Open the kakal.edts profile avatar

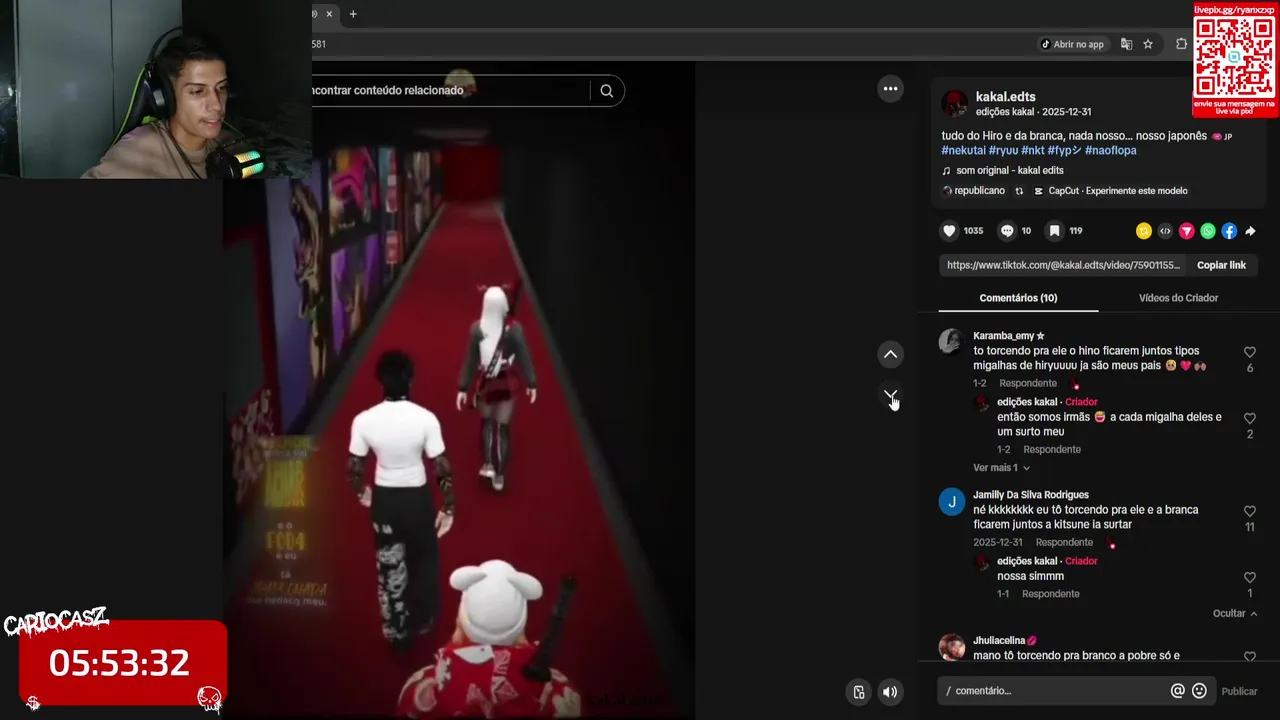coord(955,103)
